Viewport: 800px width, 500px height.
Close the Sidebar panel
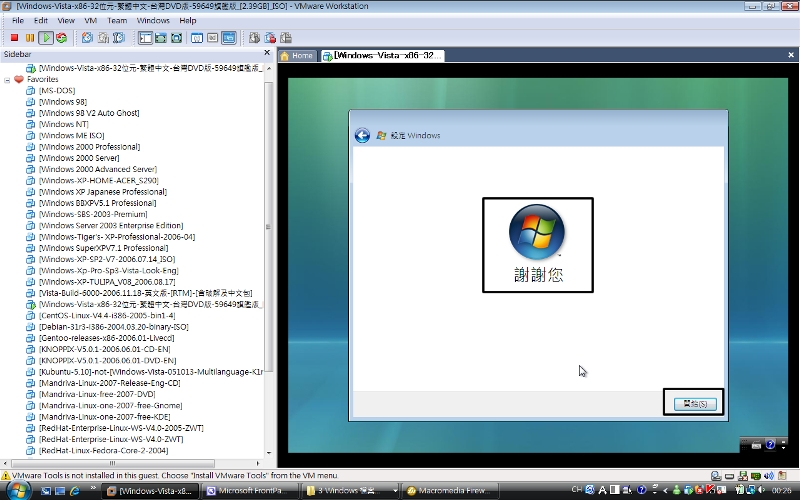pyautogui.click(x=267, y=53)
